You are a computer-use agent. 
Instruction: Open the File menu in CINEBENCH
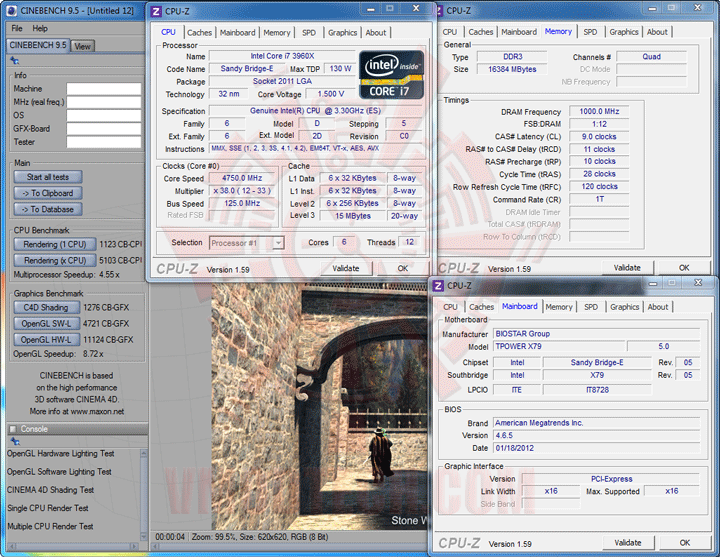pos(17,28)
